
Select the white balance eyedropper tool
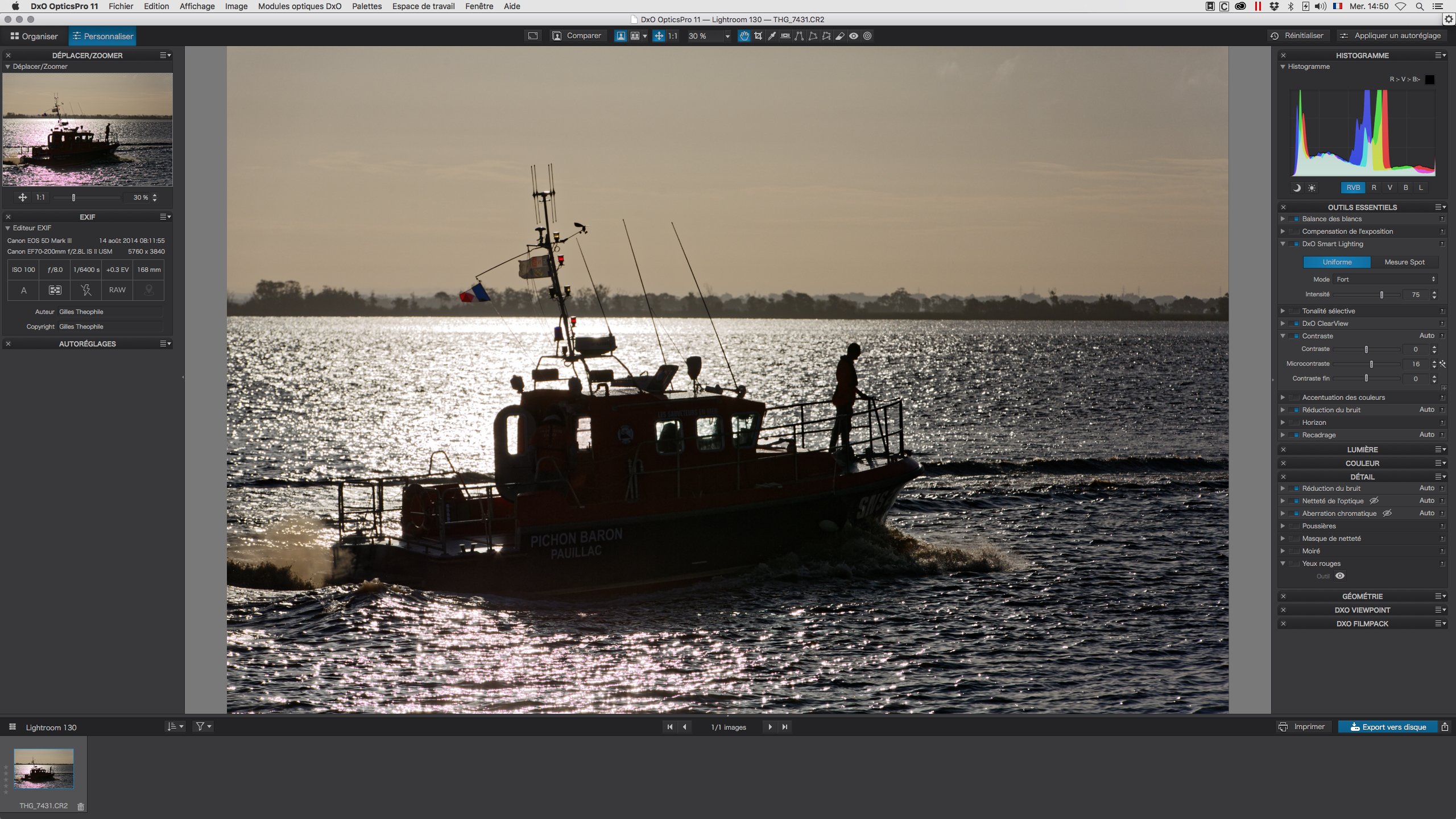click(772, 36)
